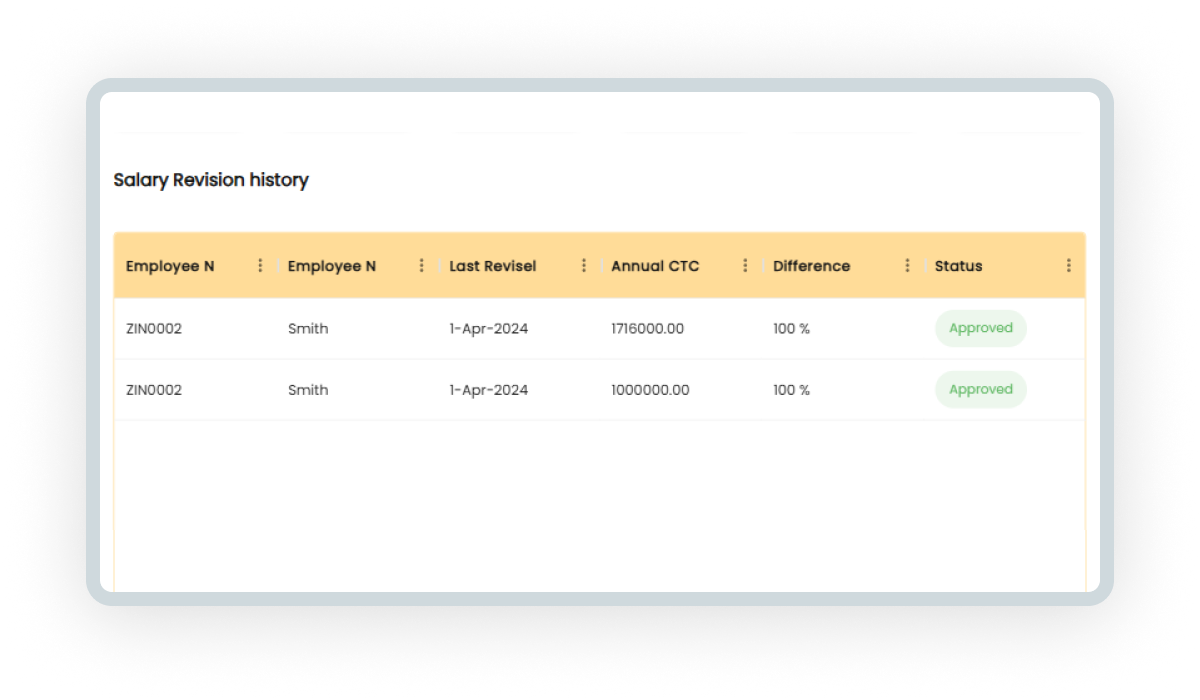Select the 1-Apr-2024 cell in the 1000000.00 row
Image resolution: width=1200 pixels, height=700 pixels.
[x=488, y=391]
